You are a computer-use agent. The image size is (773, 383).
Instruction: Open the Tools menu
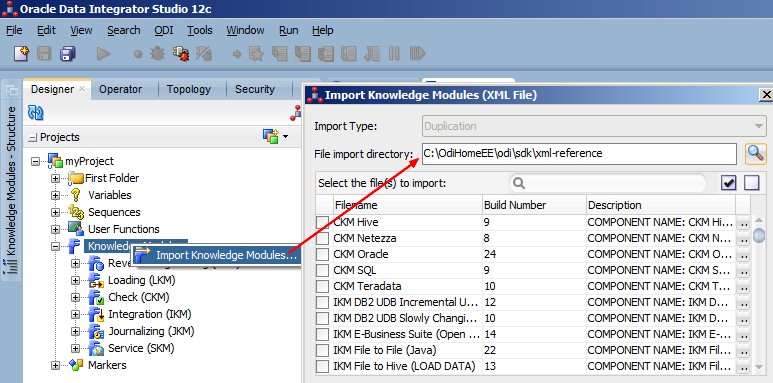pyautogui.click(x=200, y=31)
